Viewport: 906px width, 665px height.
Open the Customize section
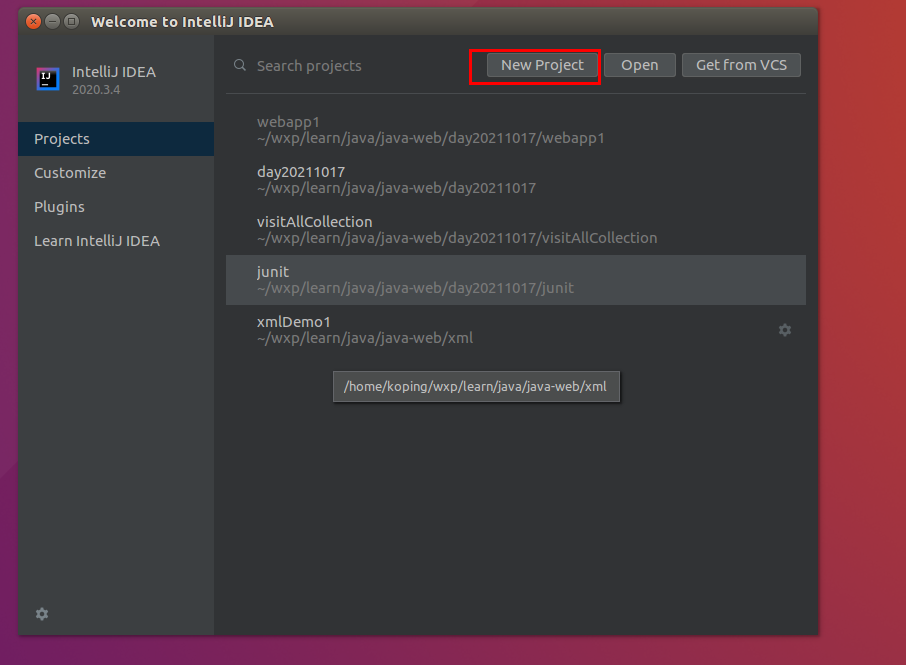116,173
